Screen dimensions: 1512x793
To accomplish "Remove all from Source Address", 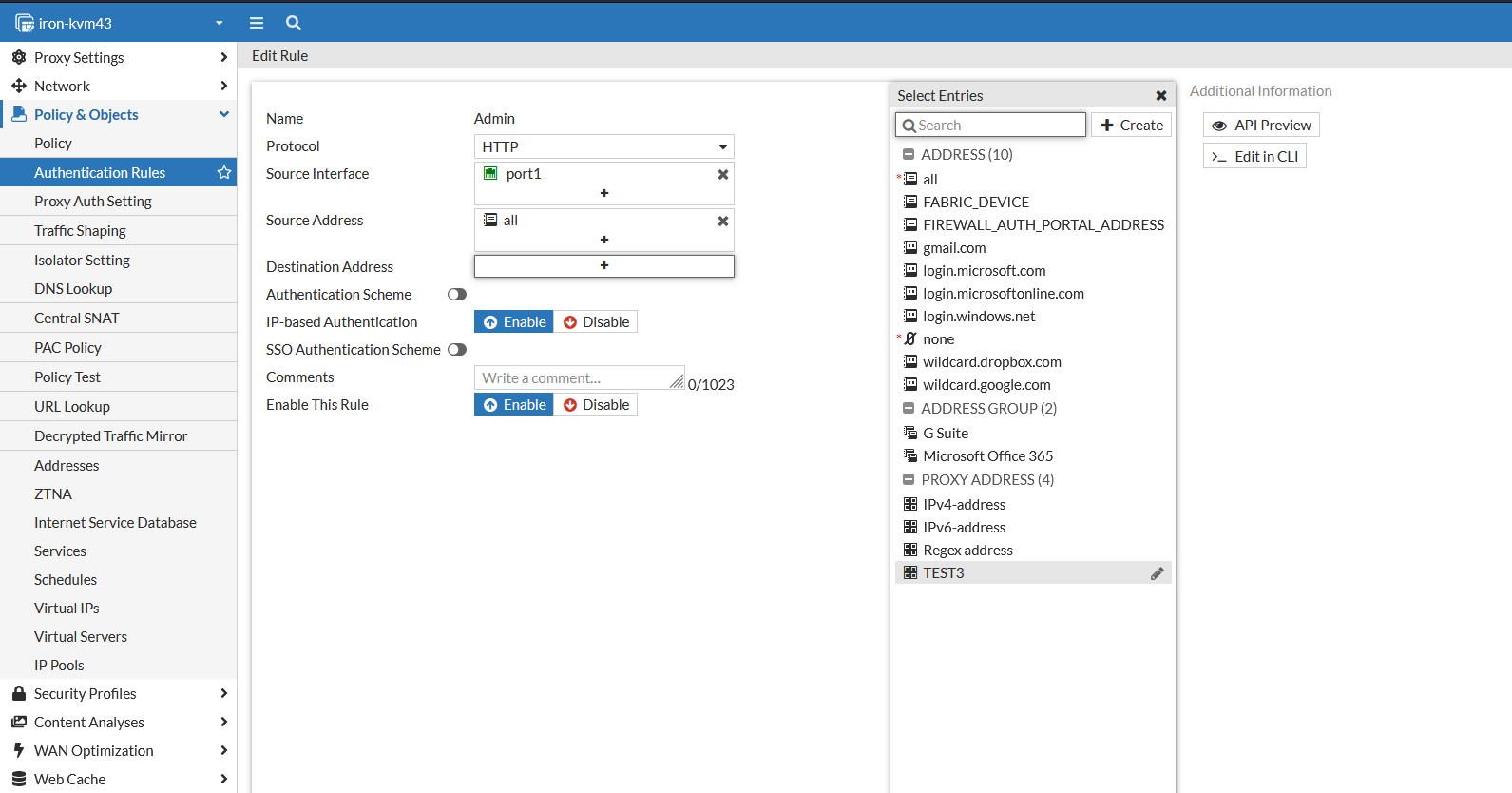I will point(723,221).
